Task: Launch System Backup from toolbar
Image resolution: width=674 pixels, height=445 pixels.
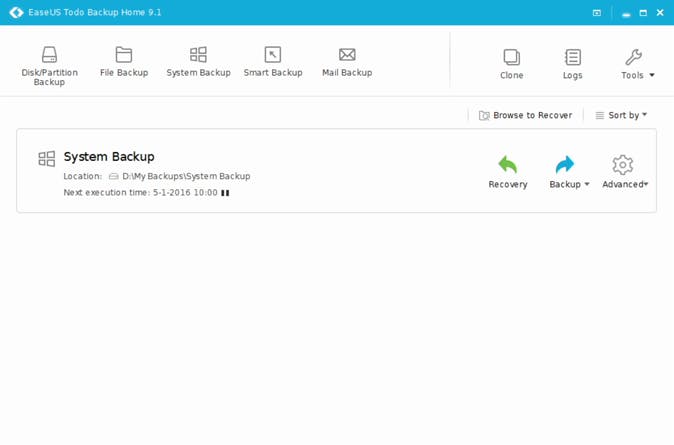Action: point(198,62)
